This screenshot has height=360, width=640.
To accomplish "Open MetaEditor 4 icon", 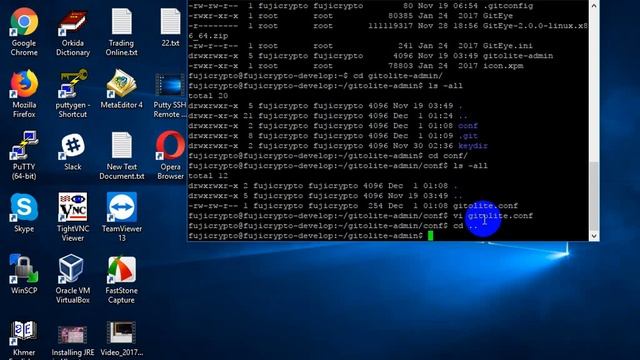I will coord(121,89).
